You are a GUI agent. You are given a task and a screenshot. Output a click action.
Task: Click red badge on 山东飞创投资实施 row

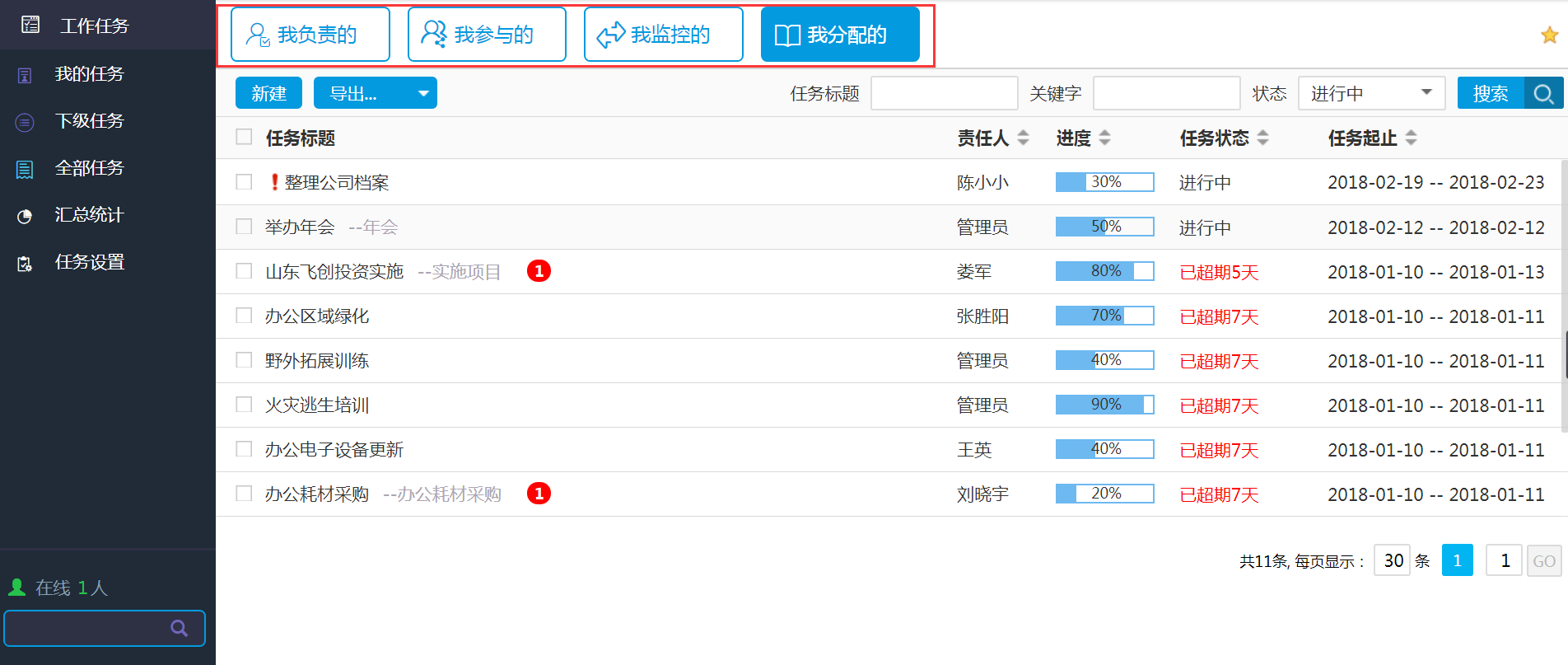(x=539, y=271)
